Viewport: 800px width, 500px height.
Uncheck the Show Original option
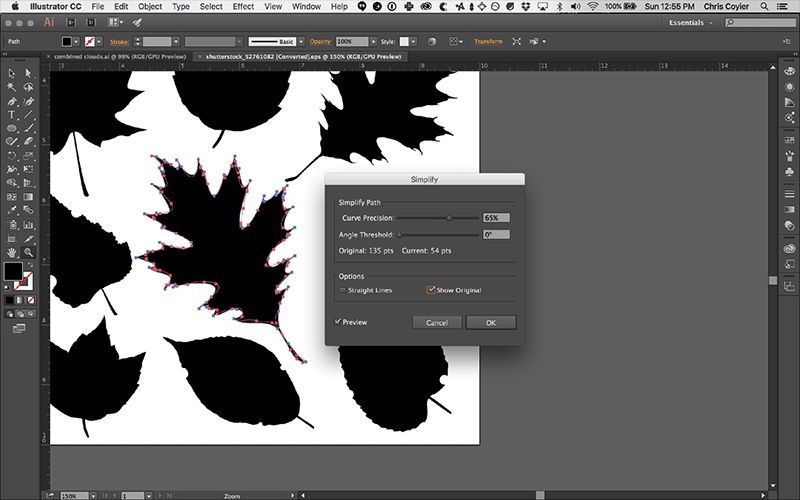coord(431,290)
